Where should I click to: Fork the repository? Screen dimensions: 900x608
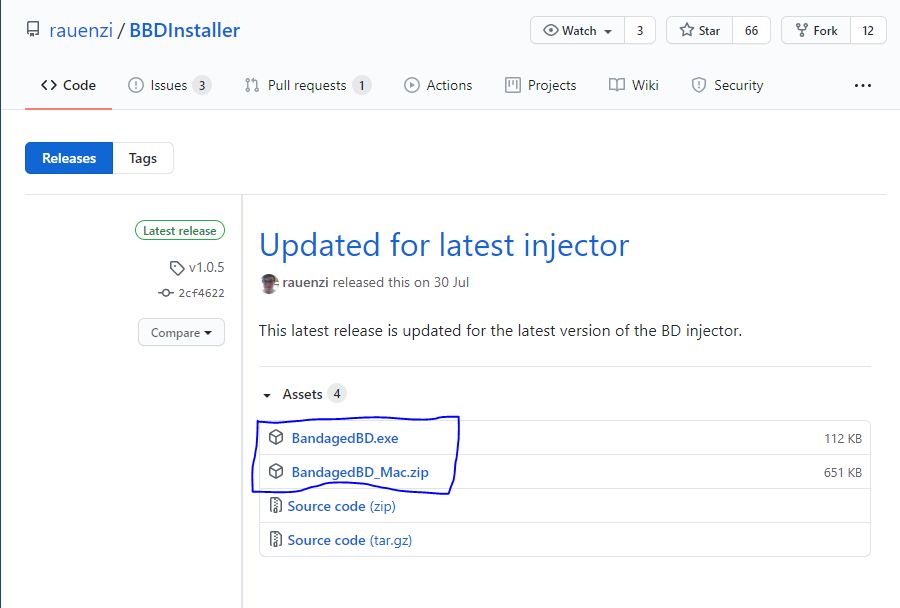click(815, 31)
